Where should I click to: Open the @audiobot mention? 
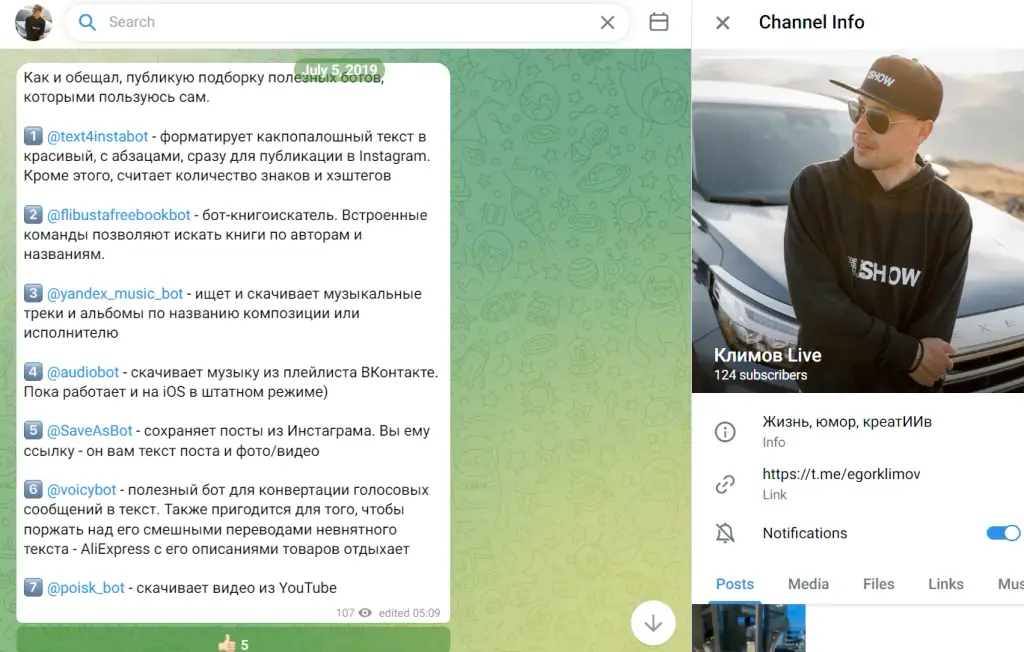pos(83,372)
